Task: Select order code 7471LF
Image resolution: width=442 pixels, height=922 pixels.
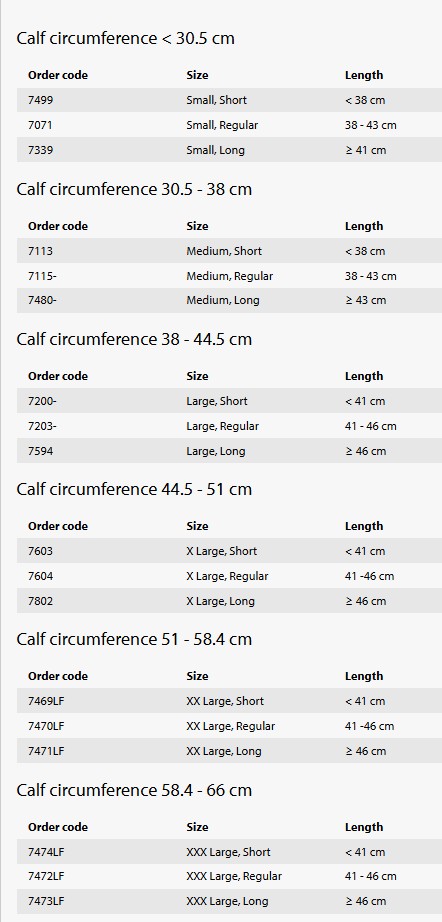Action: 46,751
